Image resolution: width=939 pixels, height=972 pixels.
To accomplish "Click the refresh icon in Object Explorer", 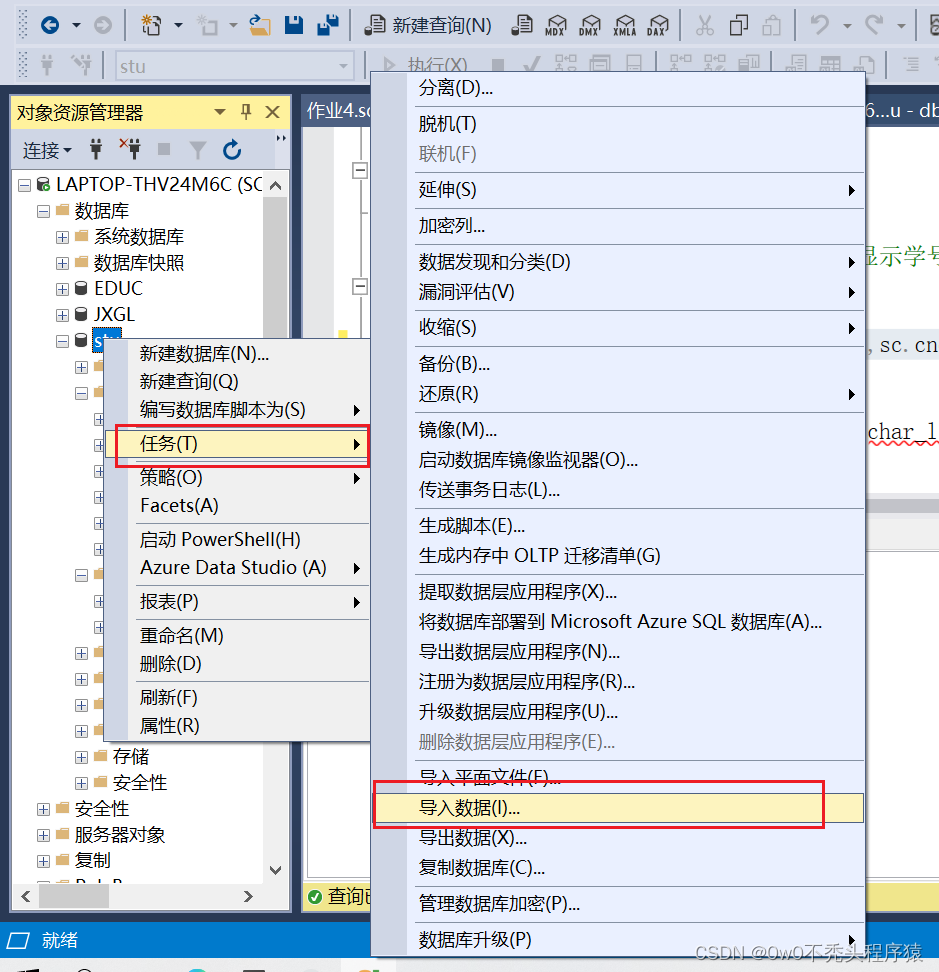I will pos(232,149).
